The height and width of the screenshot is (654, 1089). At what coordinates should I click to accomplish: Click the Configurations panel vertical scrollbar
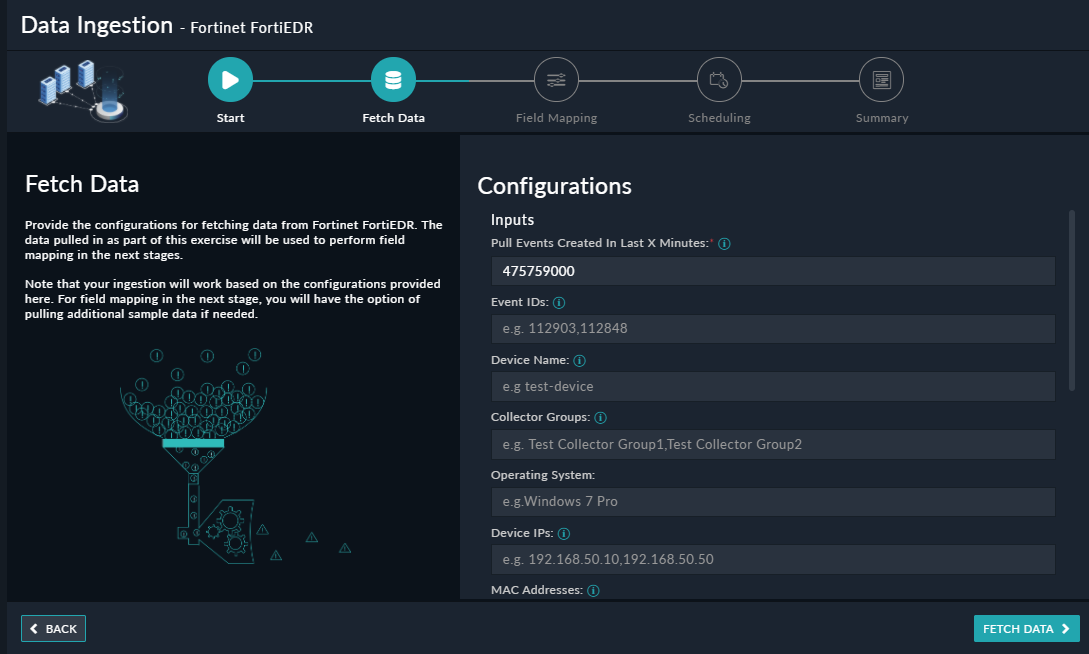tap(1072, 300)
